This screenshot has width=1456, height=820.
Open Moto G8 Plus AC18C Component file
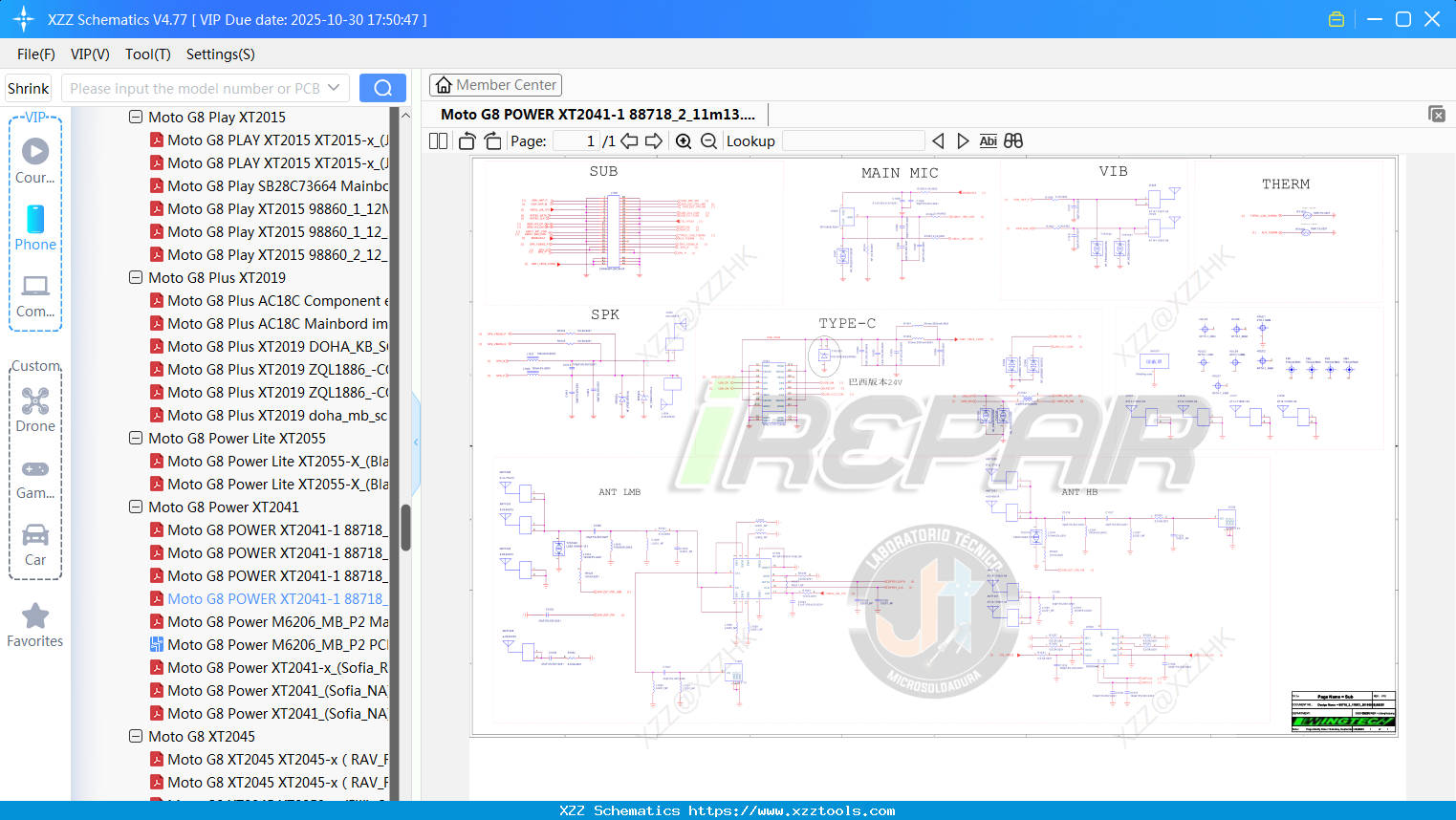[269, 300]
